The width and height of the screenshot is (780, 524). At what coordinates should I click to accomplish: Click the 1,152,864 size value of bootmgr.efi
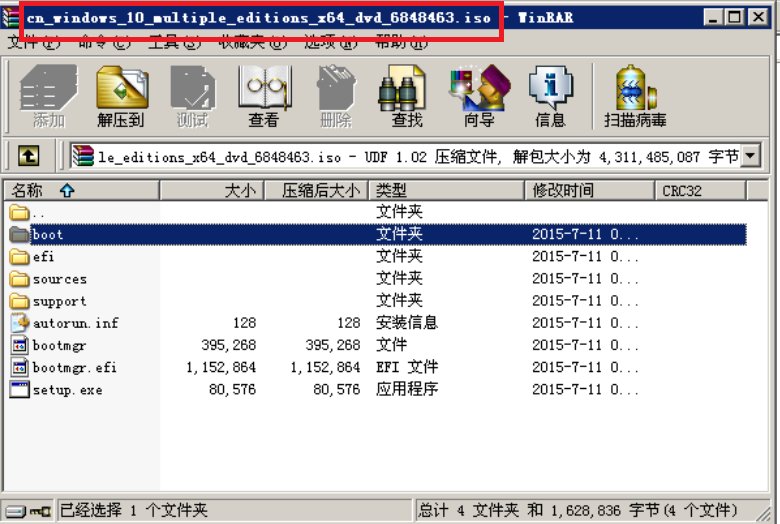pyautogui.click(x=221, y=367)
